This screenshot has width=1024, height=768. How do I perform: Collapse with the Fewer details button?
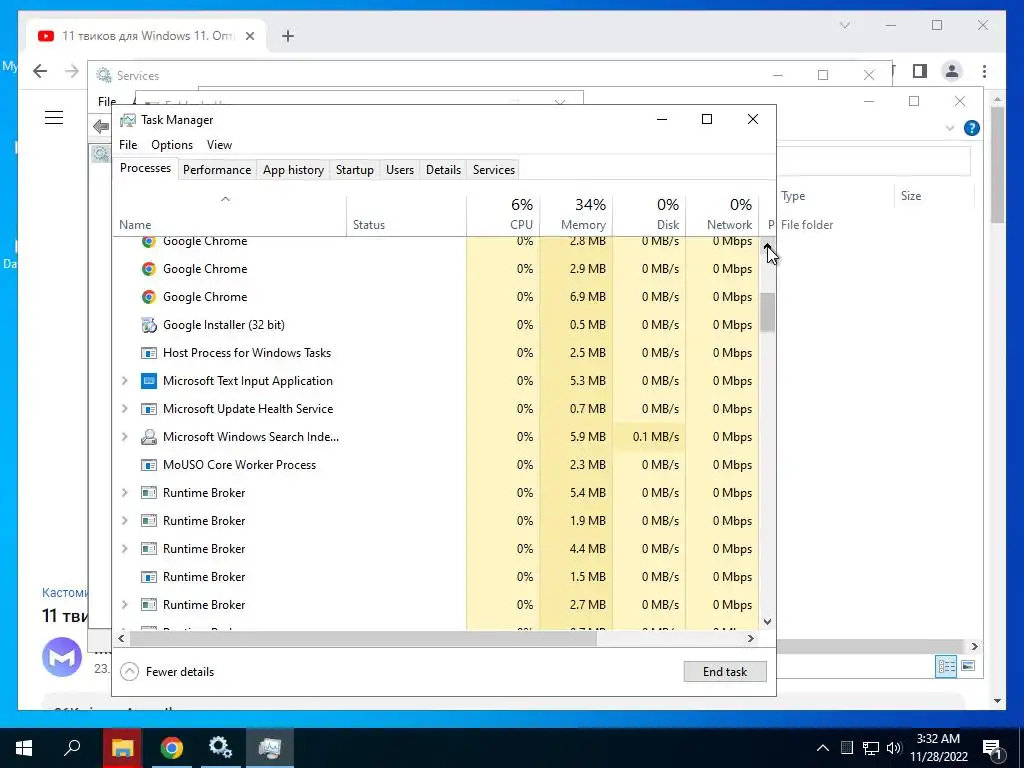(x=167, y=671)
